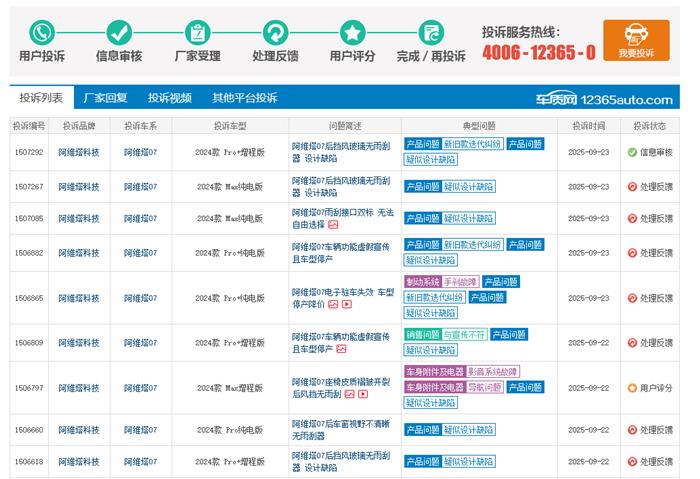This screenshot has height=479, width=700.
Task: Select the 投诉列表 tab
Action: [41, 98]
